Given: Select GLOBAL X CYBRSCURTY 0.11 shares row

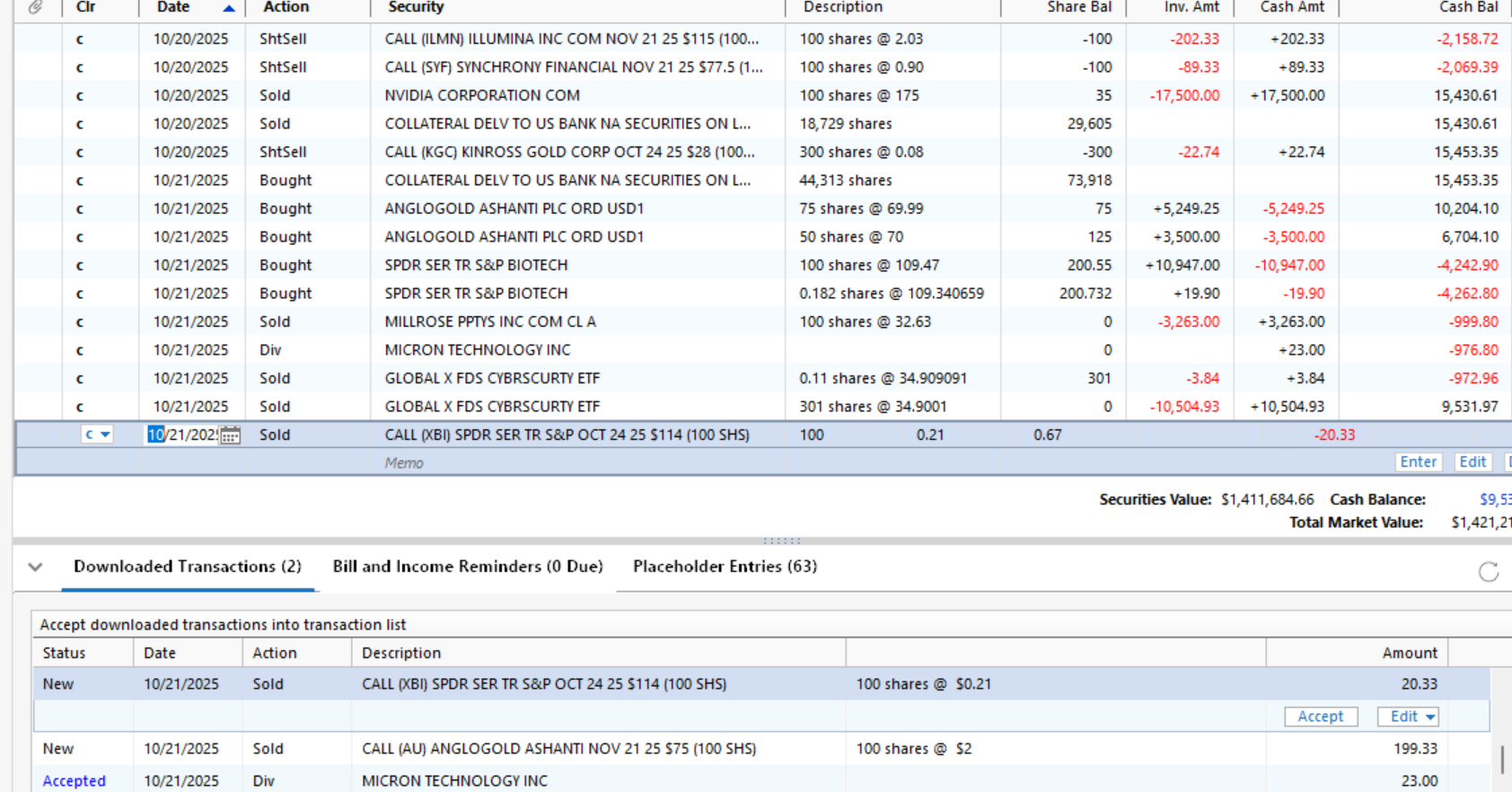Looking at the screenshot, I should 763,378.
